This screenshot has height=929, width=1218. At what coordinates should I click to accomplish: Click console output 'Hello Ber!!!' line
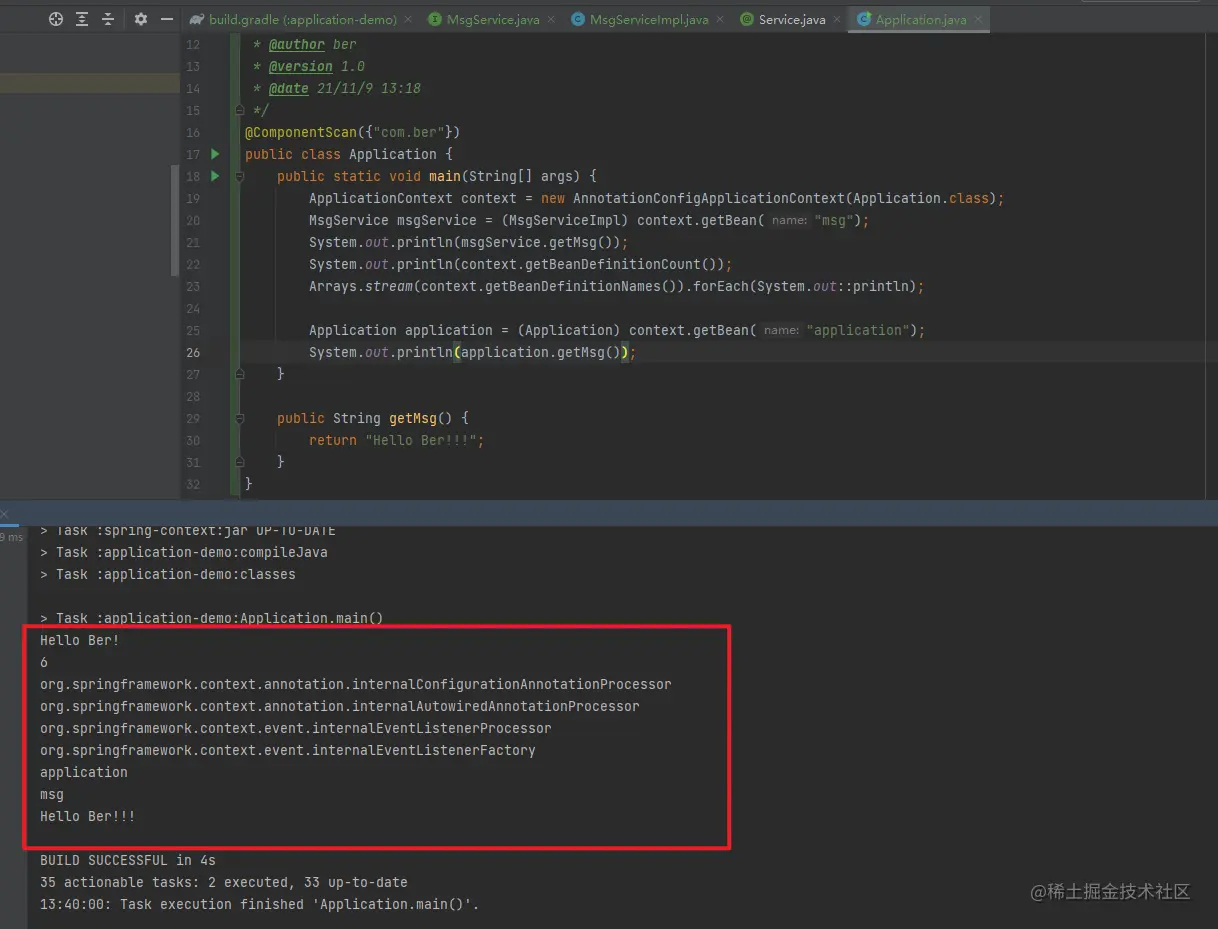tap(88, 816)
